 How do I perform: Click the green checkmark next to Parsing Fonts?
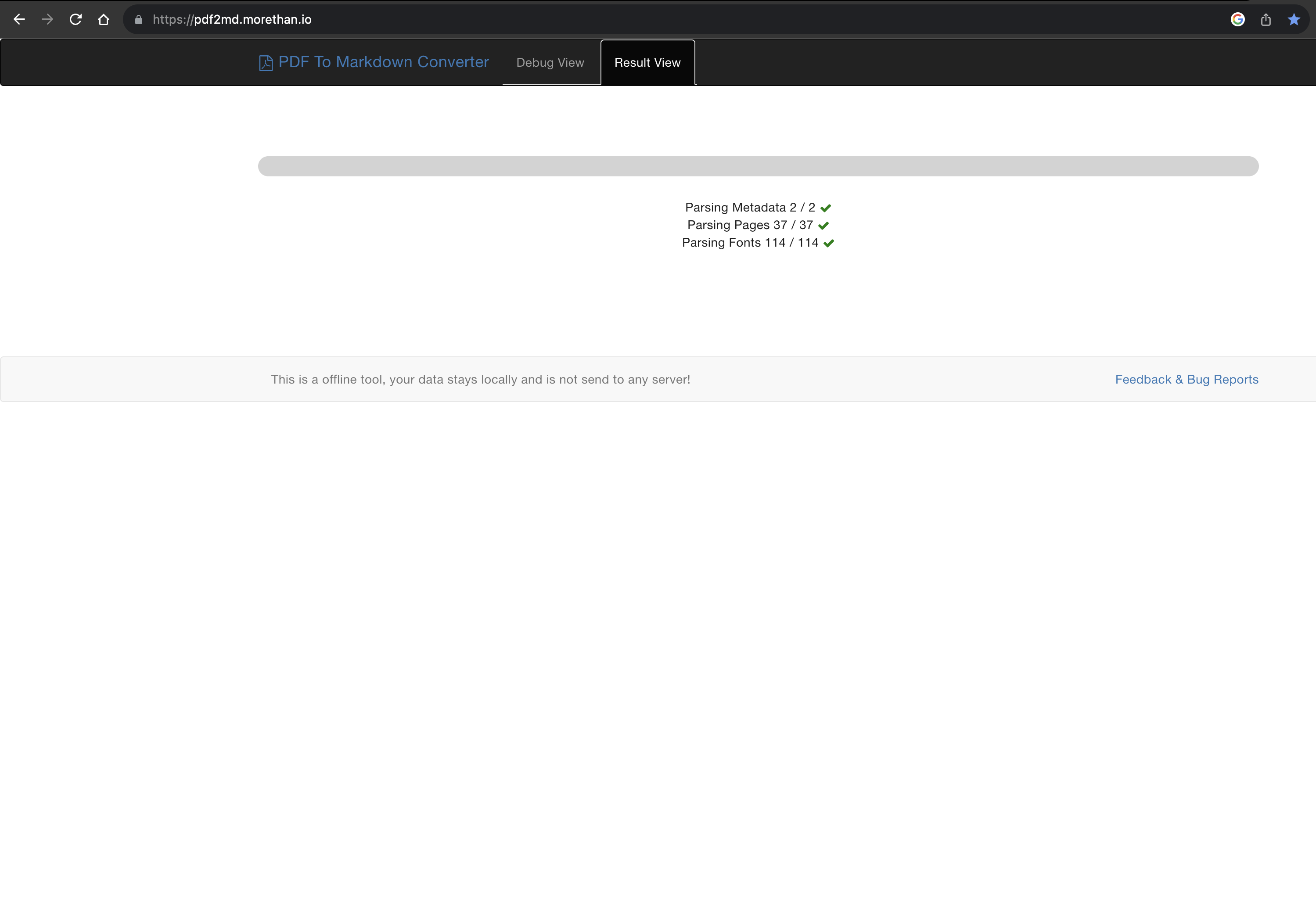[x=829, y=243]
